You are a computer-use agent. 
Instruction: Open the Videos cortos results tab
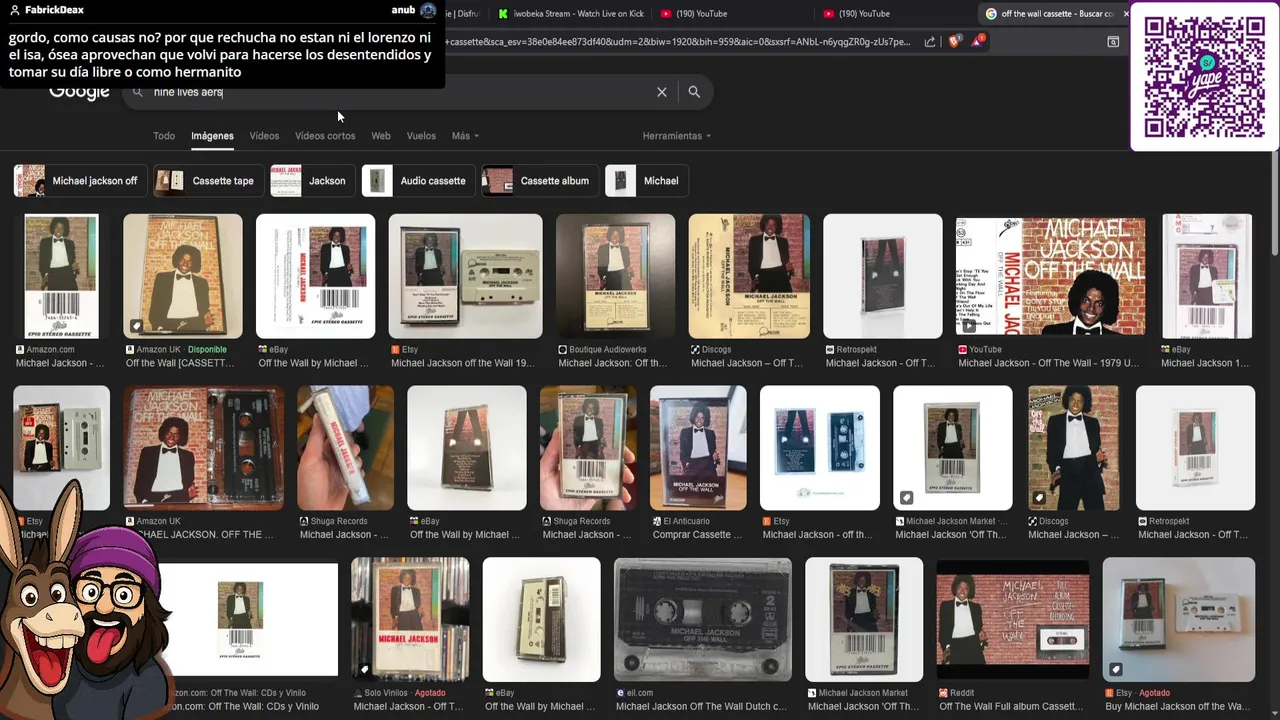325,136
